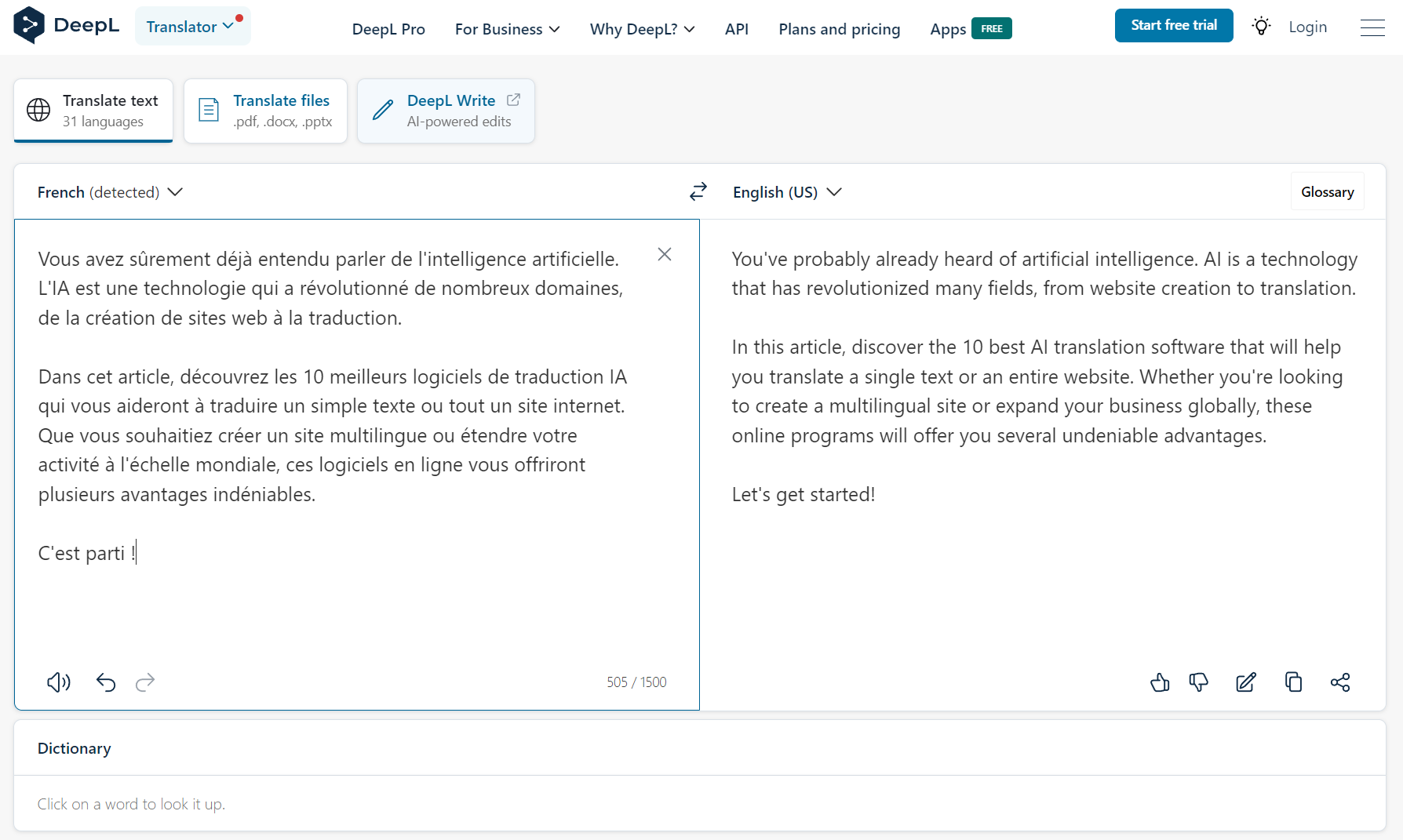Click the document icon in Translate files tab

(209, 110)
